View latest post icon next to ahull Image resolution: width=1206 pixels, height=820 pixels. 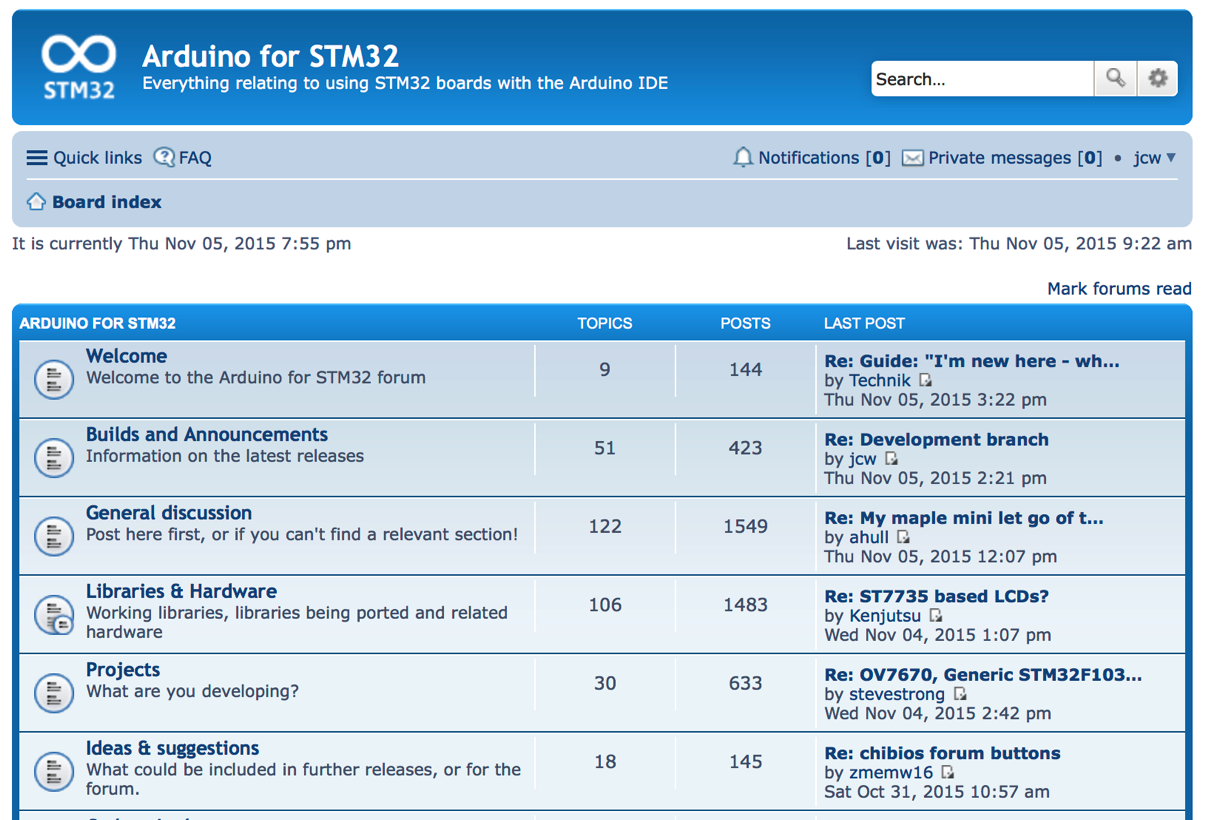click(903, 537)
